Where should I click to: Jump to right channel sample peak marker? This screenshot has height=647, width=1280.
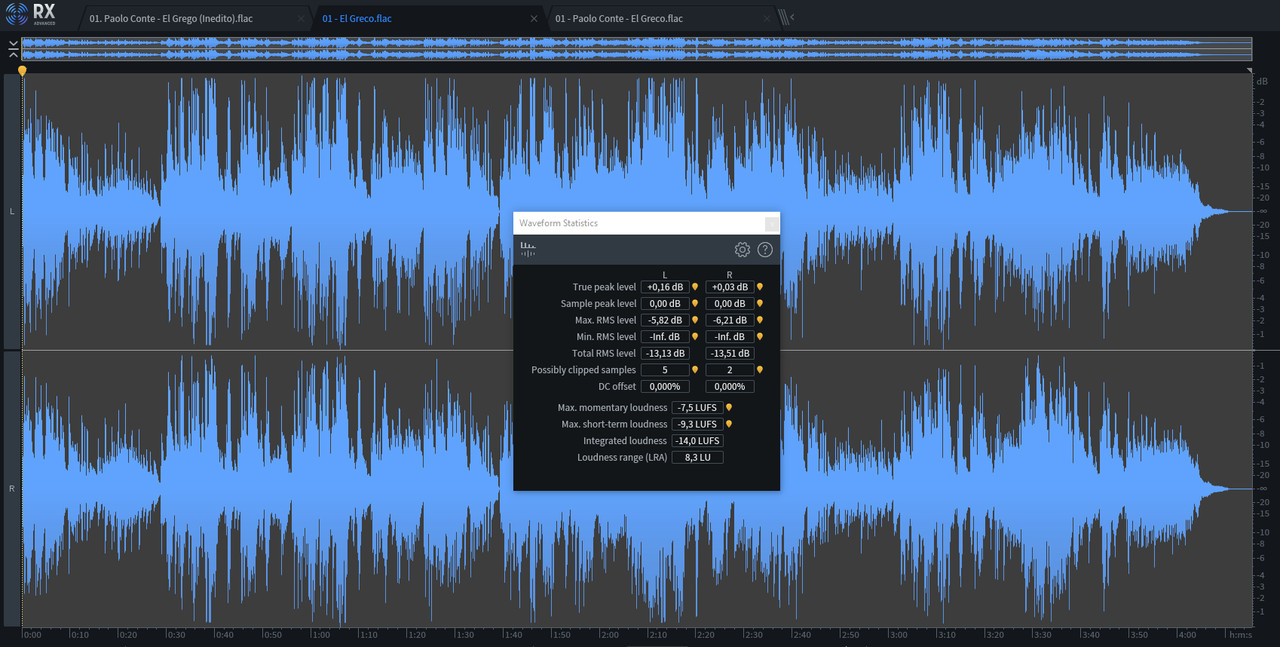coord(760,304)
